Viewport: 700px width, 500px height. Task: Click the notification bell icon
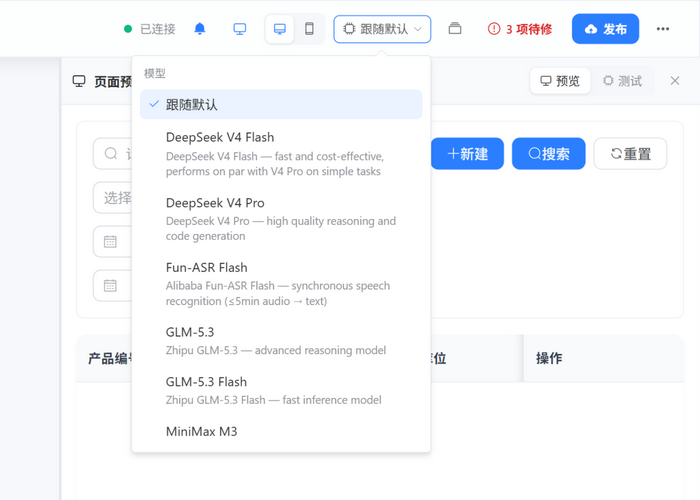click(200, 29)
